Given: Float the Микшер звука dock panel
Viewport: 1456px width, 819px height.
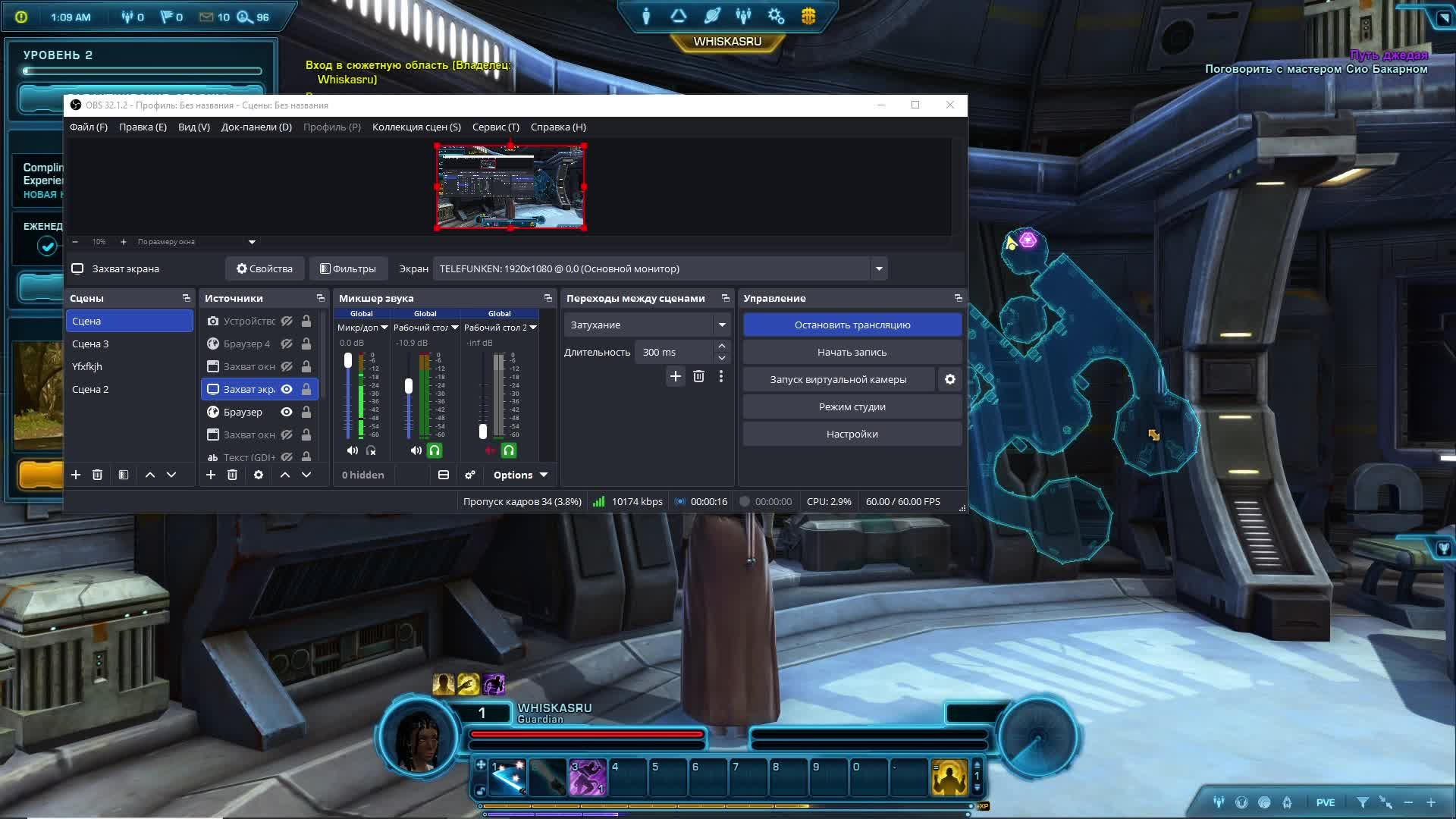Looking at the screenshot, I should 548,298.
